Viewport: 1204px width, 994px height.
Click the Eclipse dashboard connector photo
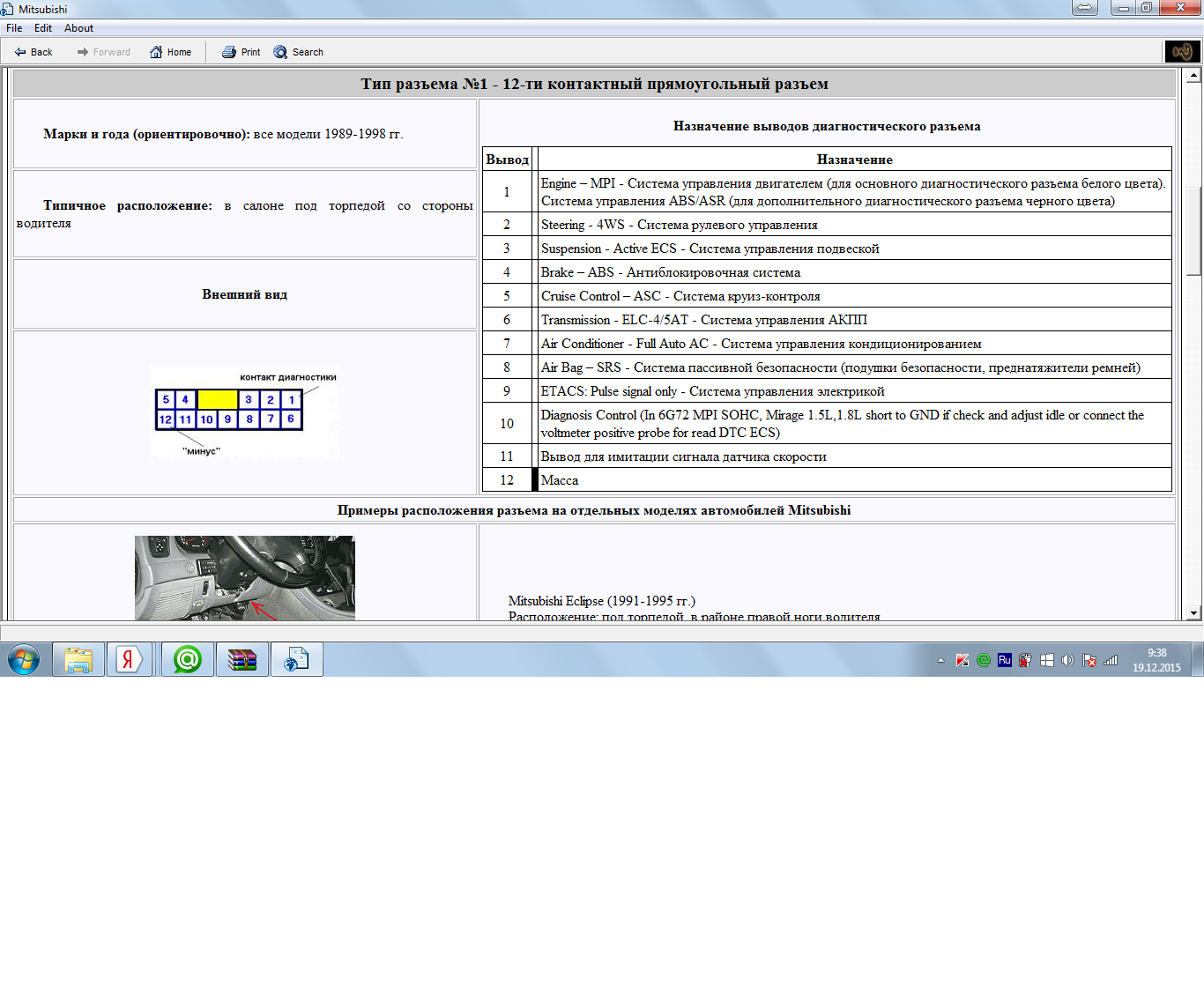pos(244,577)
